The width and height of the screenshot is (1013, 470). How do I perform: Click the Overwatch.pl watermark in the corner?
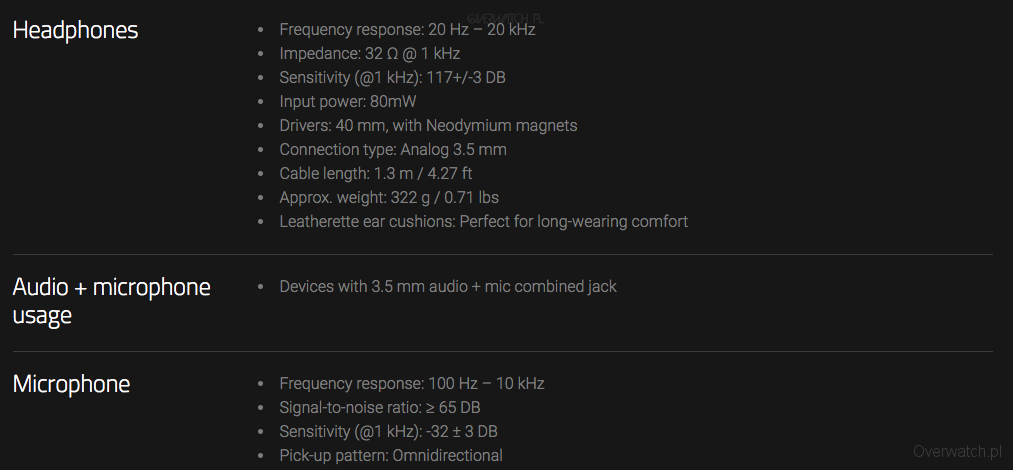[959, 451]
